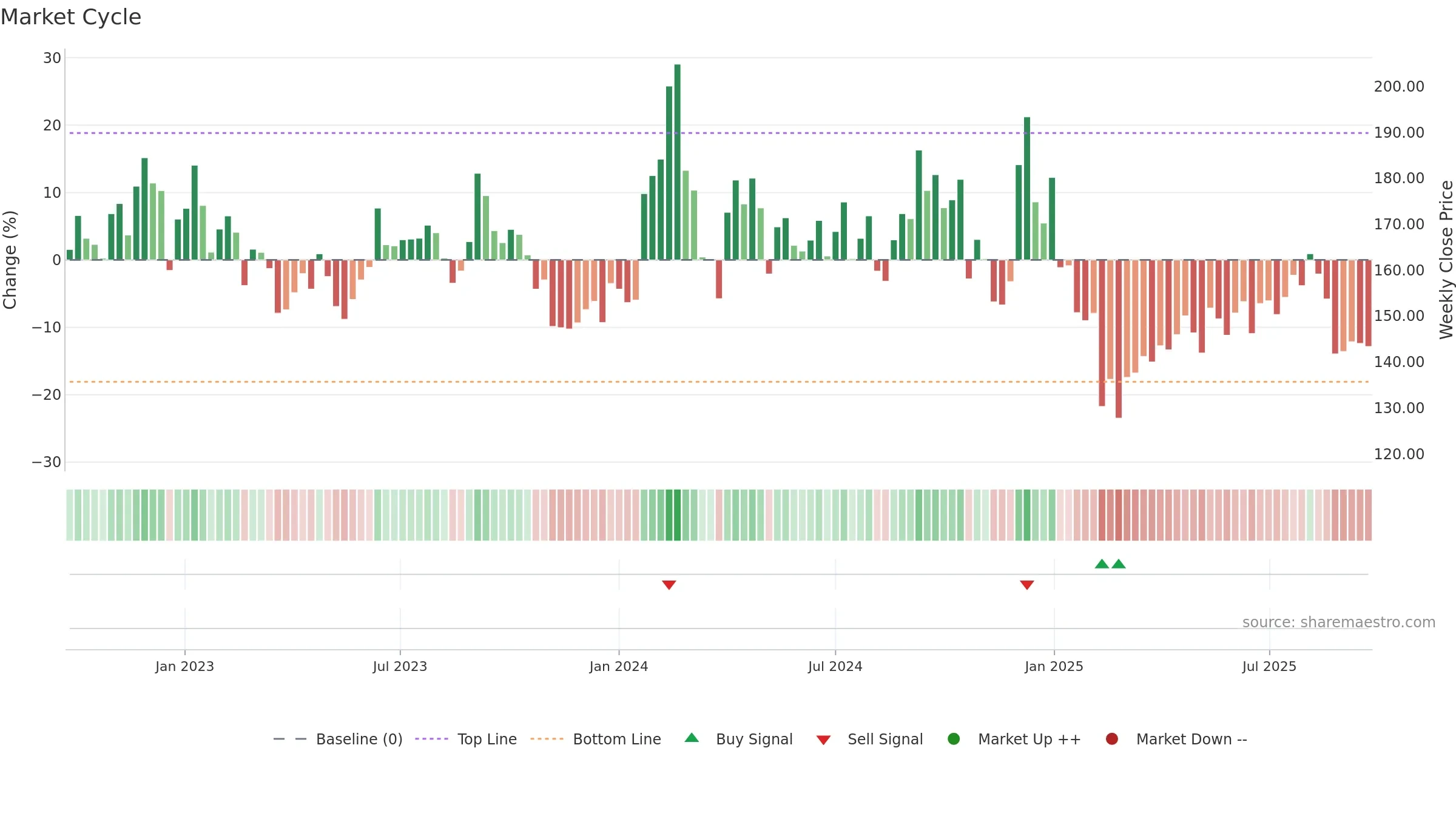Click the Jul 2023 axis label
Screen dimensions: 1456x819
point(400,666)
